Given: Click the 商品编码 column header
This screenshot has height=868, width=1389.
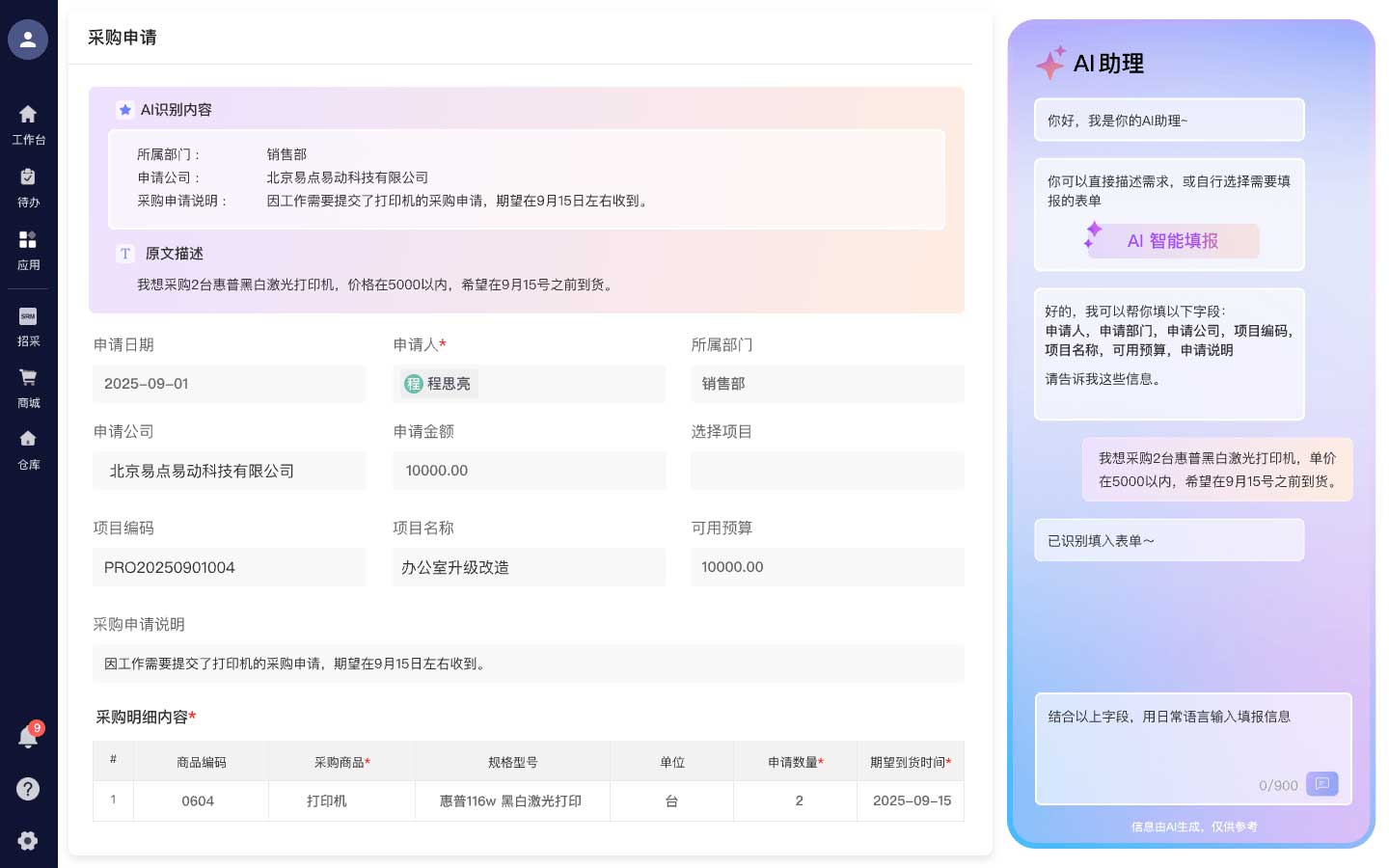Looking at the screenshot, I should point(202,762).
